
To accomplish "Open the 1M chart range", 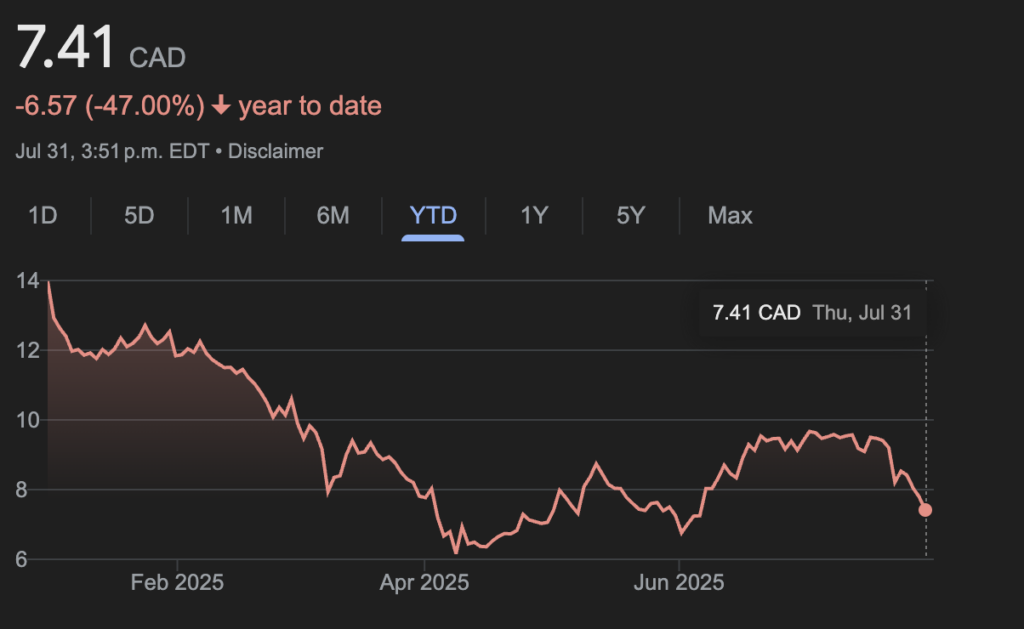I will 236,215.
